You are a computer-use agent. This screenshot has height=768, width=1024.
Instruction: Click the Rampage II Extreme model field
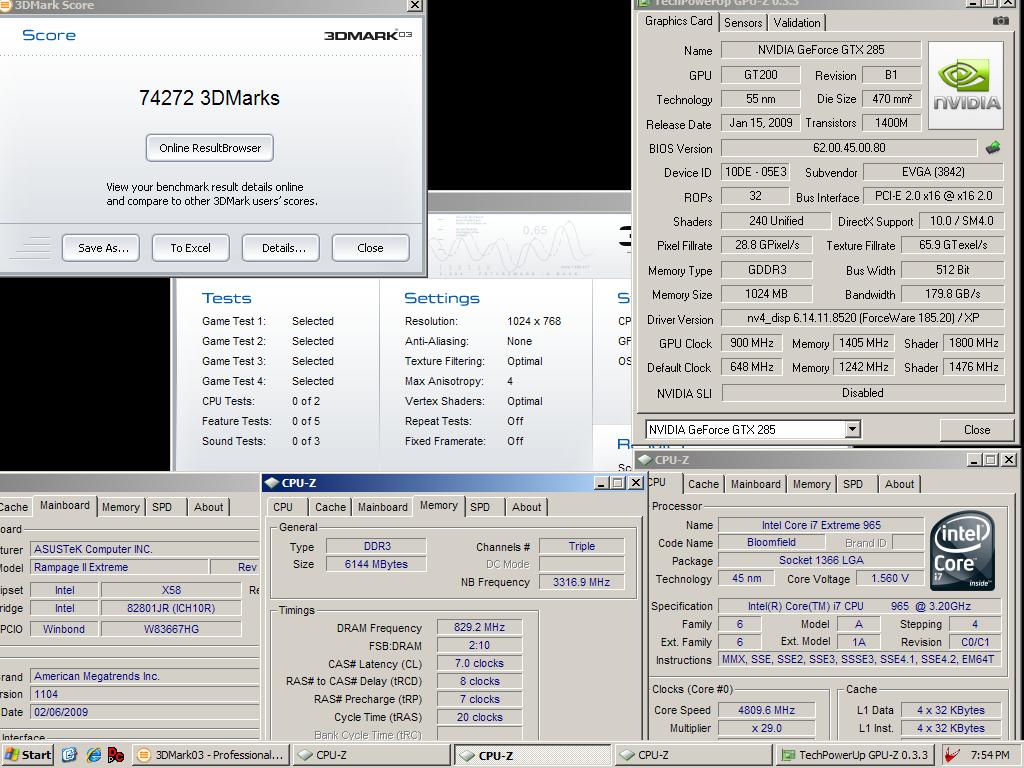click(120, 567)
